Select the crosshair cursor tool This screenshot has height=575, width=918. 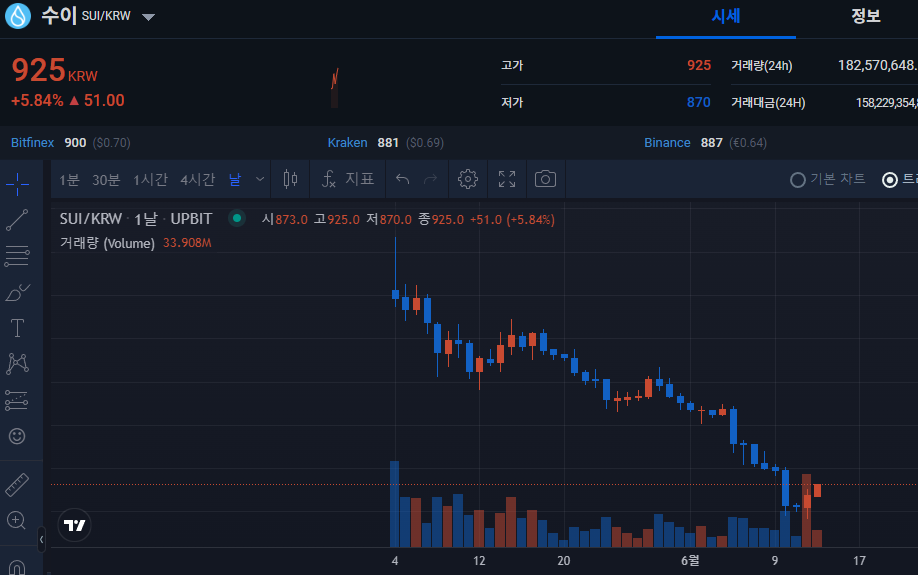click(x=18, y=184)
